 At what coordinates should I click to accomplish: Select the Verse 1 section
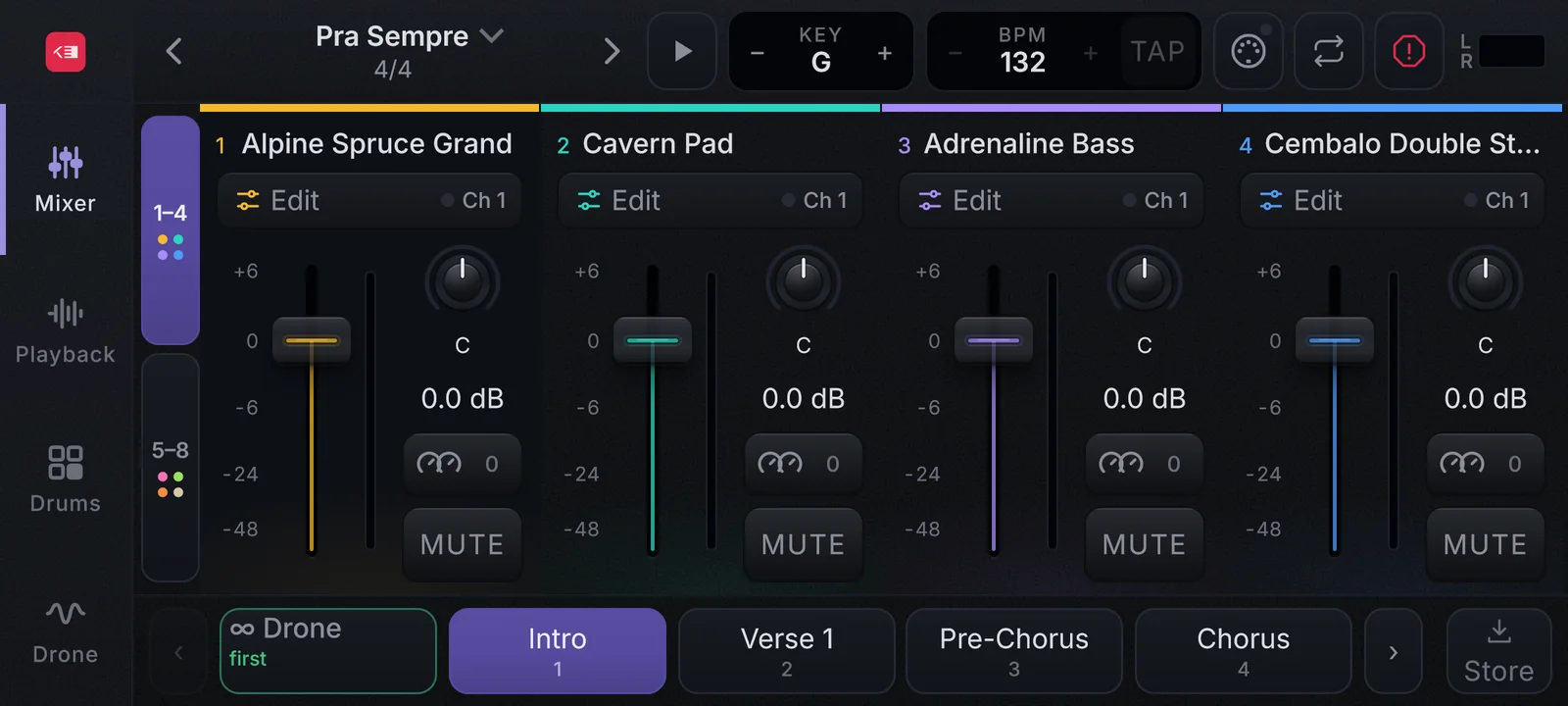(x=787, y=651)
